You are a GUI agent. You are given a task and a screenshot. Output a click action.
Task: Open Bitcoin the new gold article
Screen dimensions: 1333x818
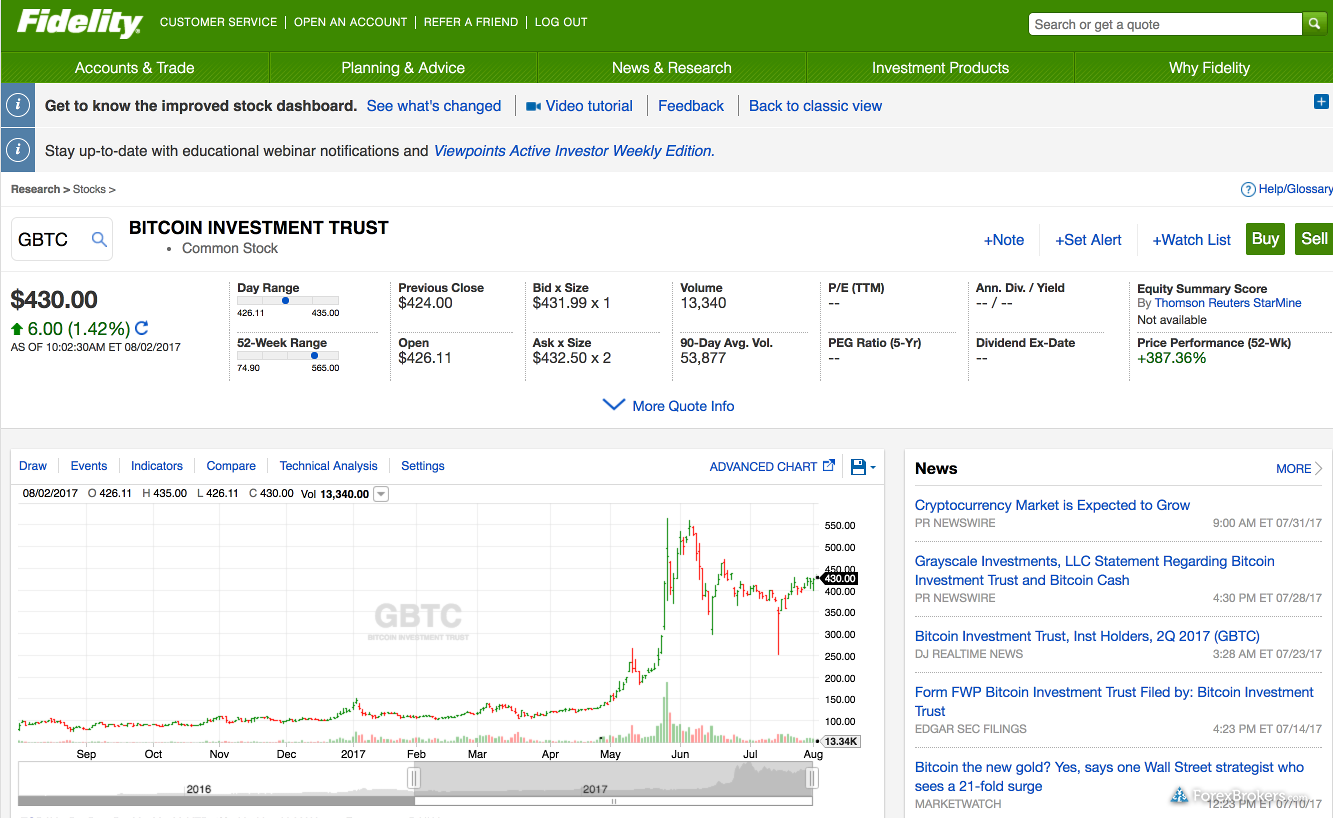[x=1109, y=777]
